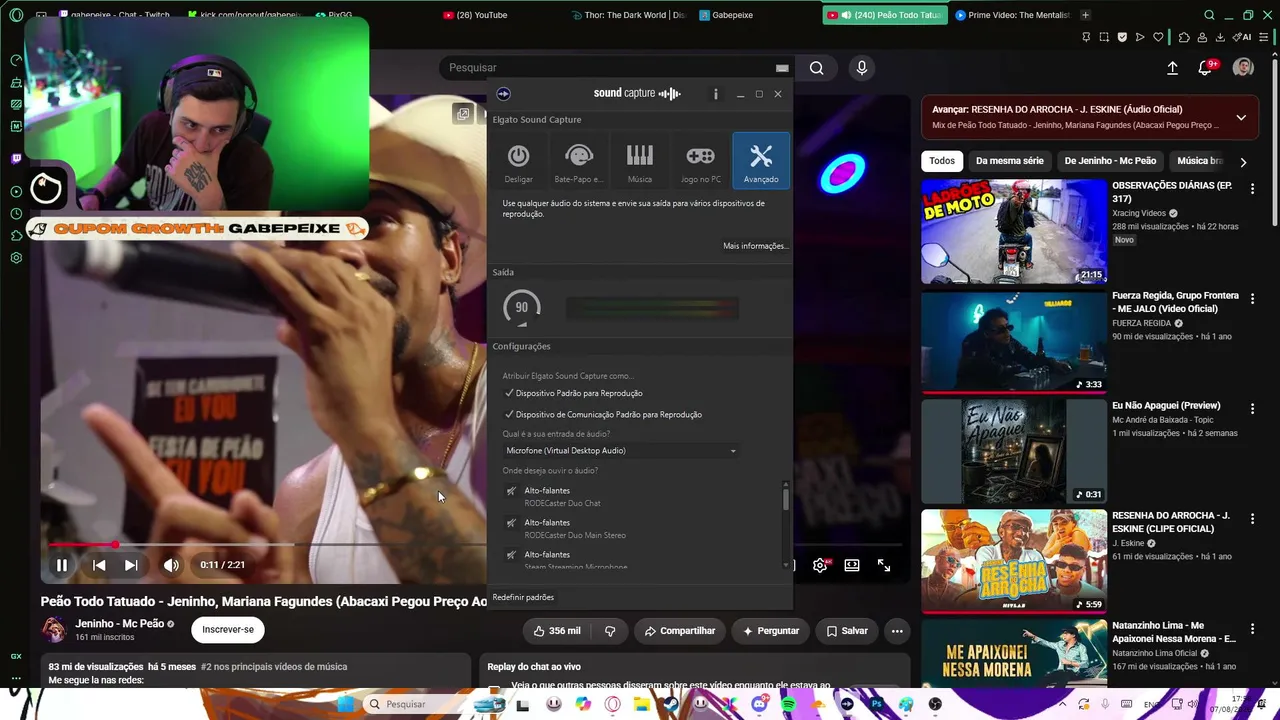Go to the previous video
The width and height of the screenshot is (1280, 720).
point(99,565)
